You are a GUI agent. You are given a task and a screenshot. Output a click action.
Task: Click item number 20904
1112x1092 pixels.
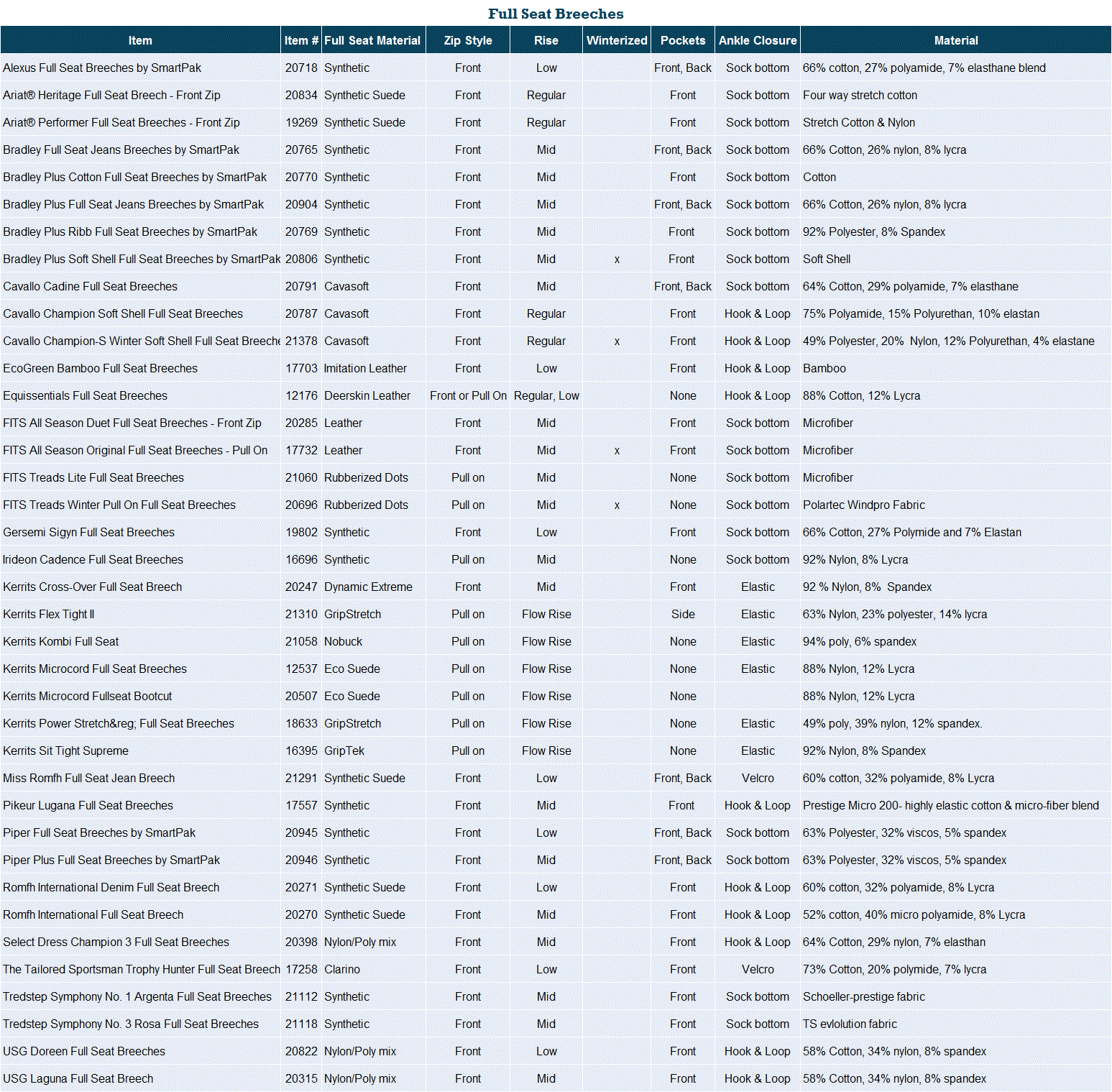[301, 204]
